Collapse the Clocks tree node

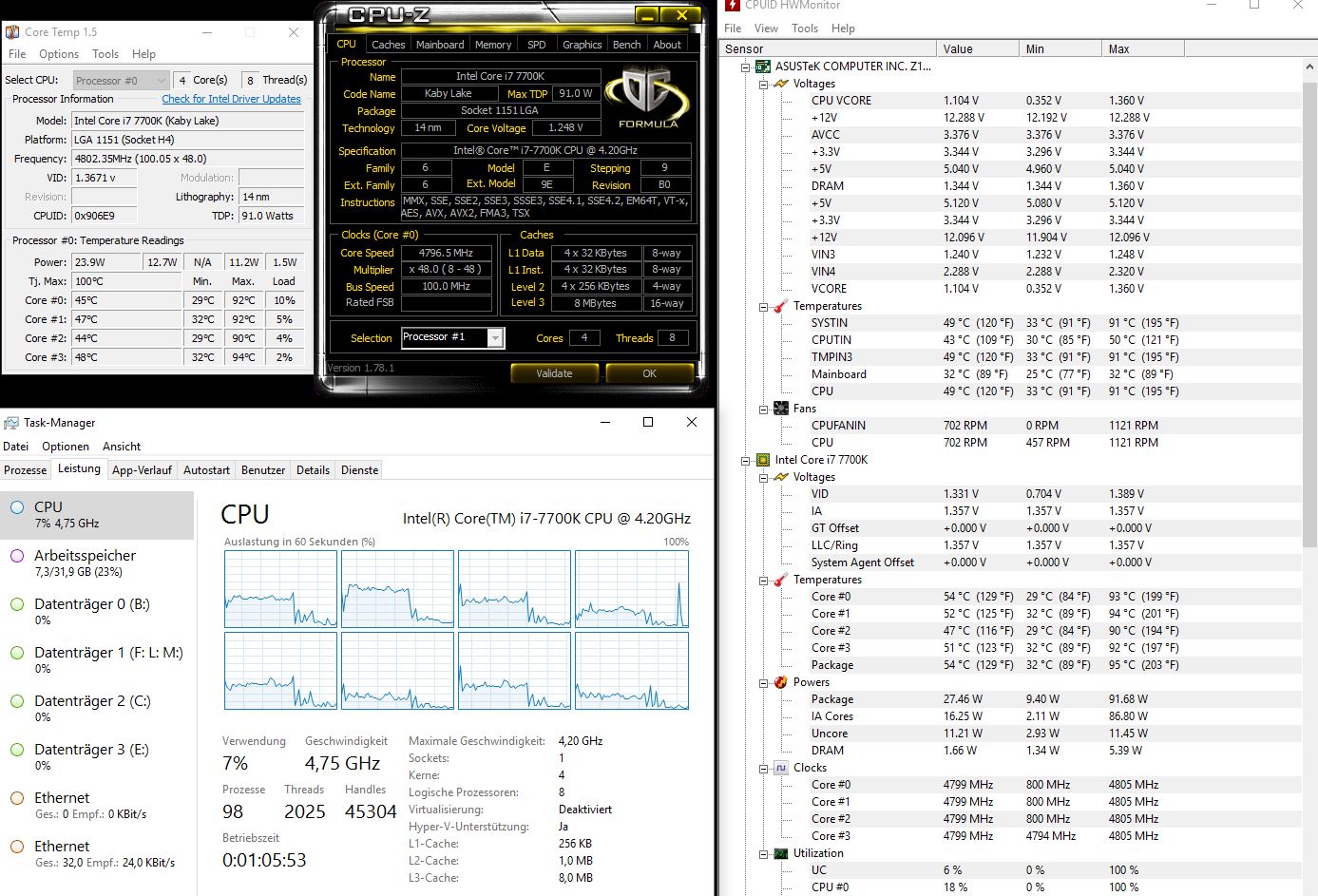tap(763, 768)
